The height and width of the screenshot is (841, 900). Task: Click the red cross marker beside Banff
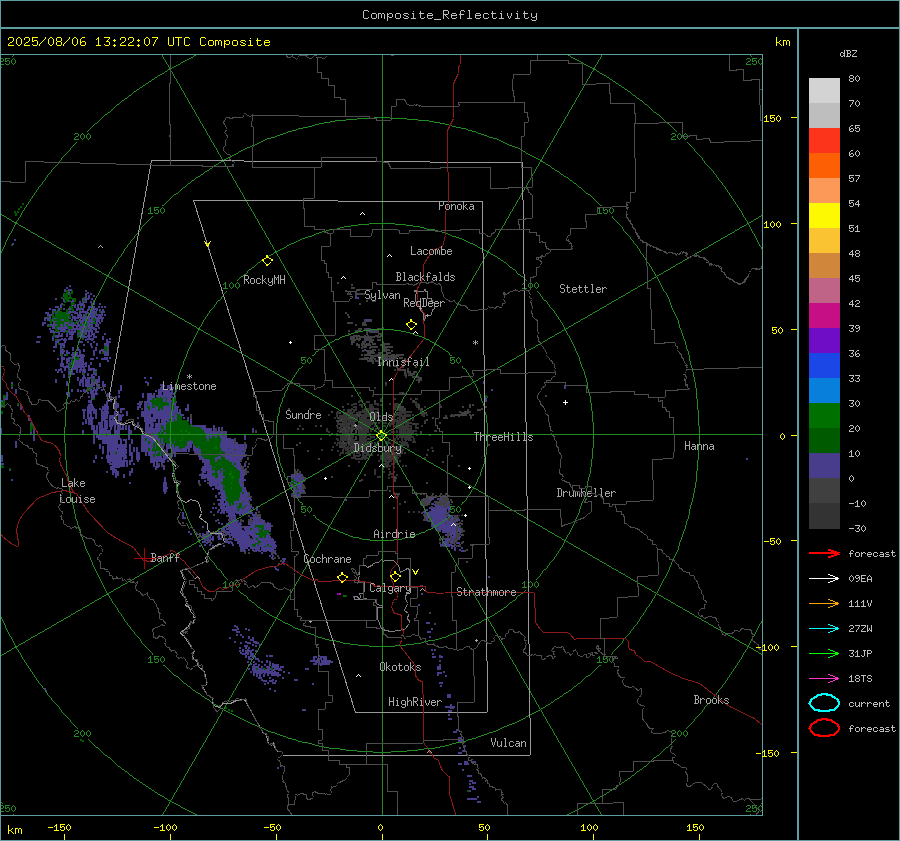142,558
